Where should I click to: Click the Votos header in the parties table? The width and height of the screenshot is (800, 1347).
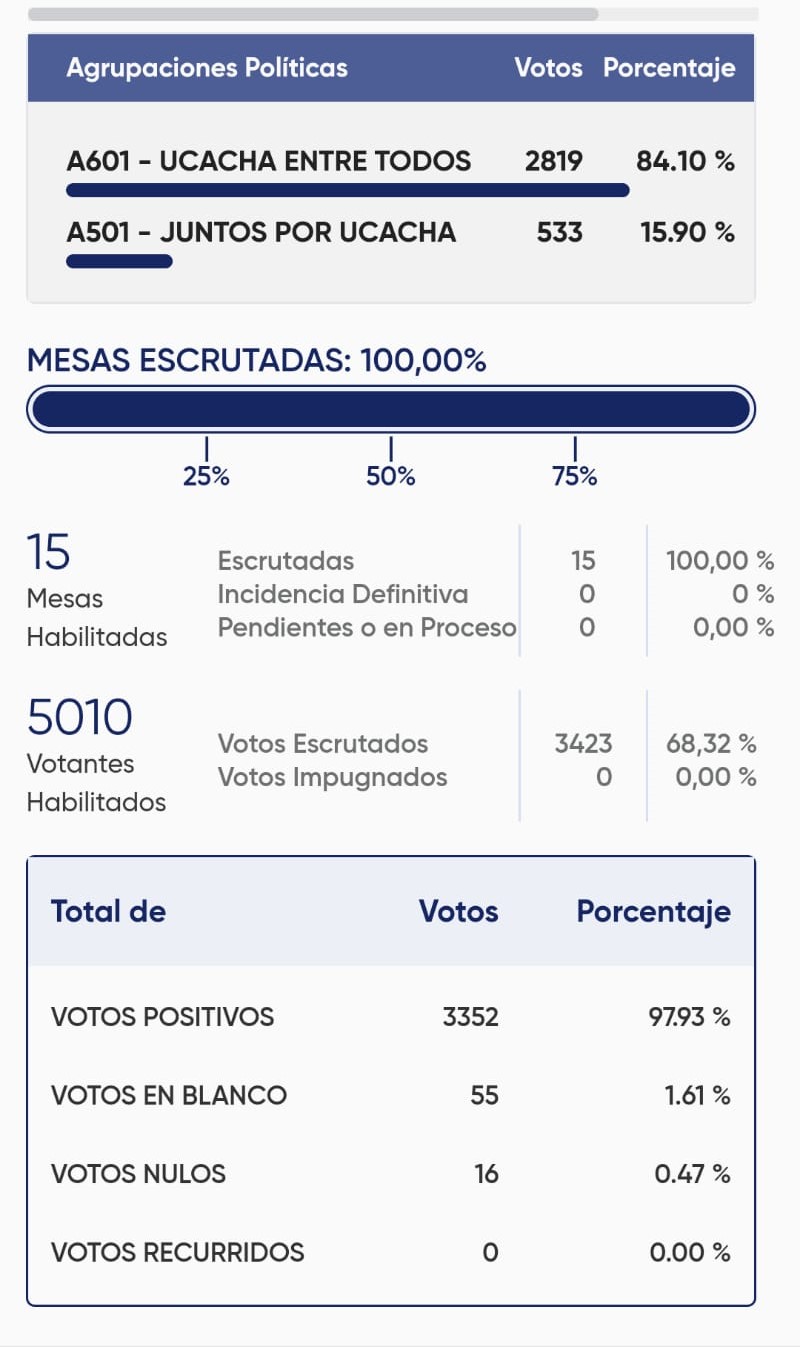tap(548, 68)
